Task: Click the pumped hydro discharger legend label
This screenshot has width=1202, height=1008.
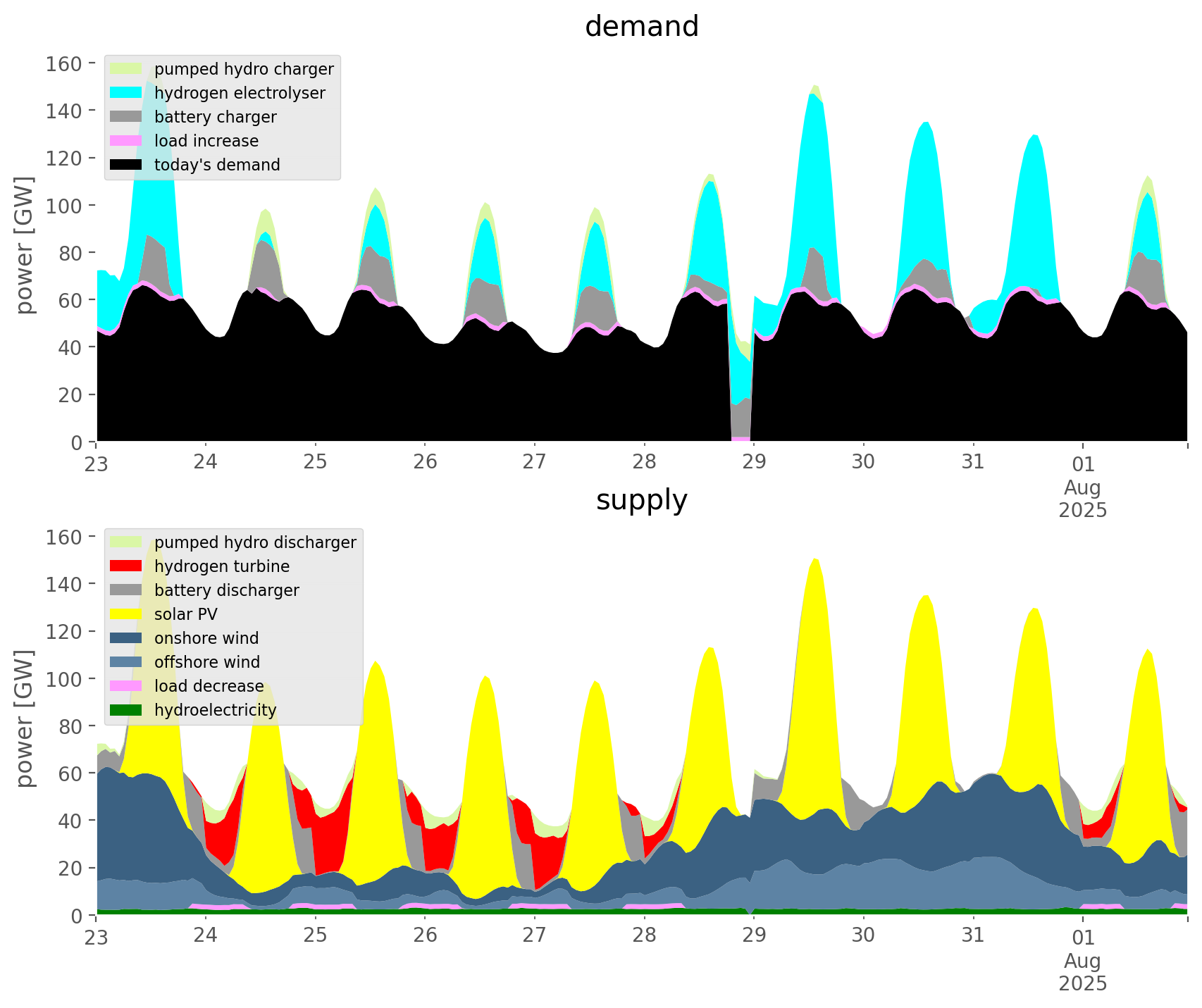Action: (255, 542)
